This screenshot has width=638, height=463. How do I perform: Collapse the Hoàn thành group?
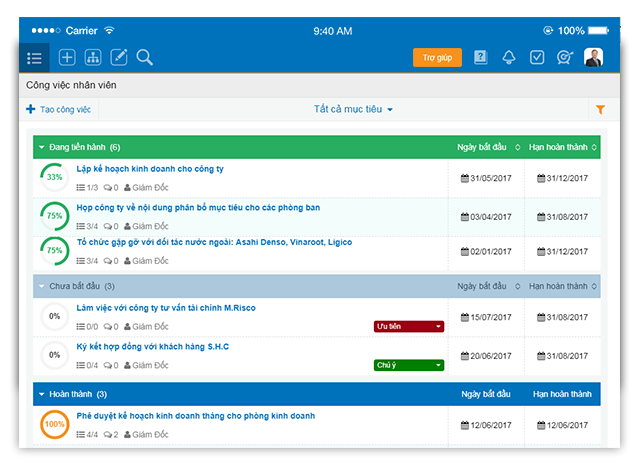42,394
